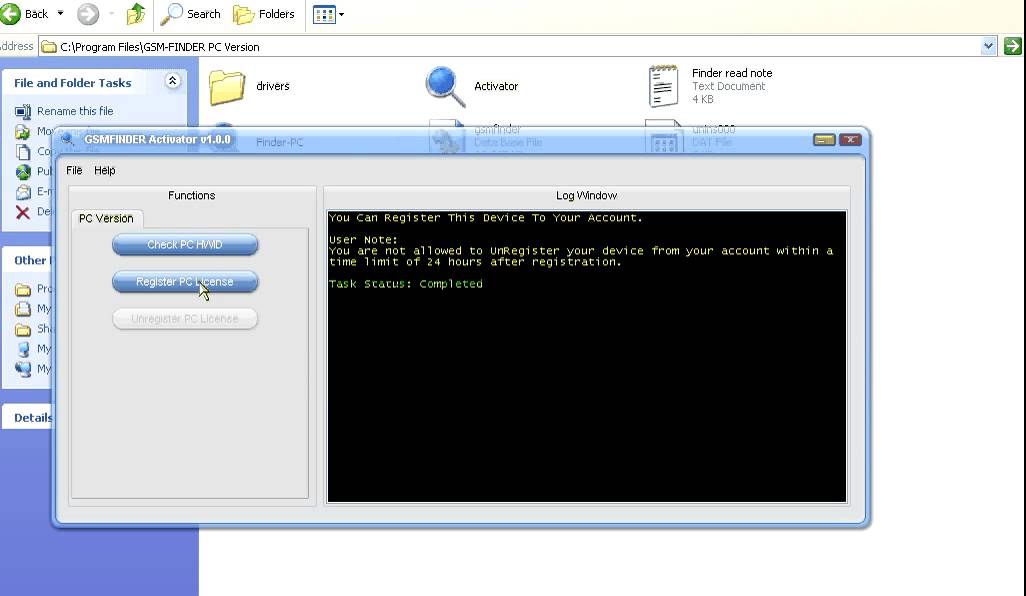Go up one folder level icon
The width and height of the screenshot is (1026, 596).
pos(135,14)
